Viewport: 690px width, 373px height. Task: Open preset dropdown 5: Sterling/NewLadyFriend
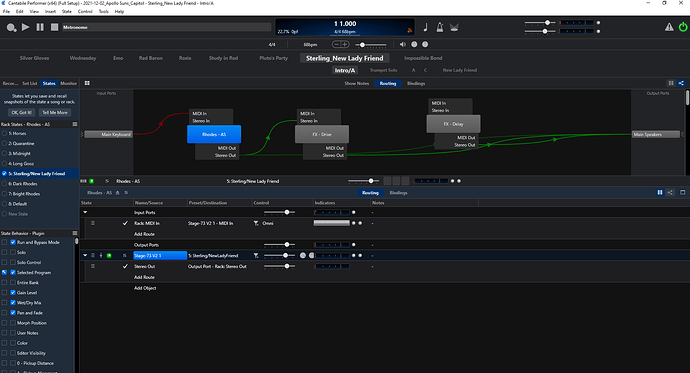point(213,256)
